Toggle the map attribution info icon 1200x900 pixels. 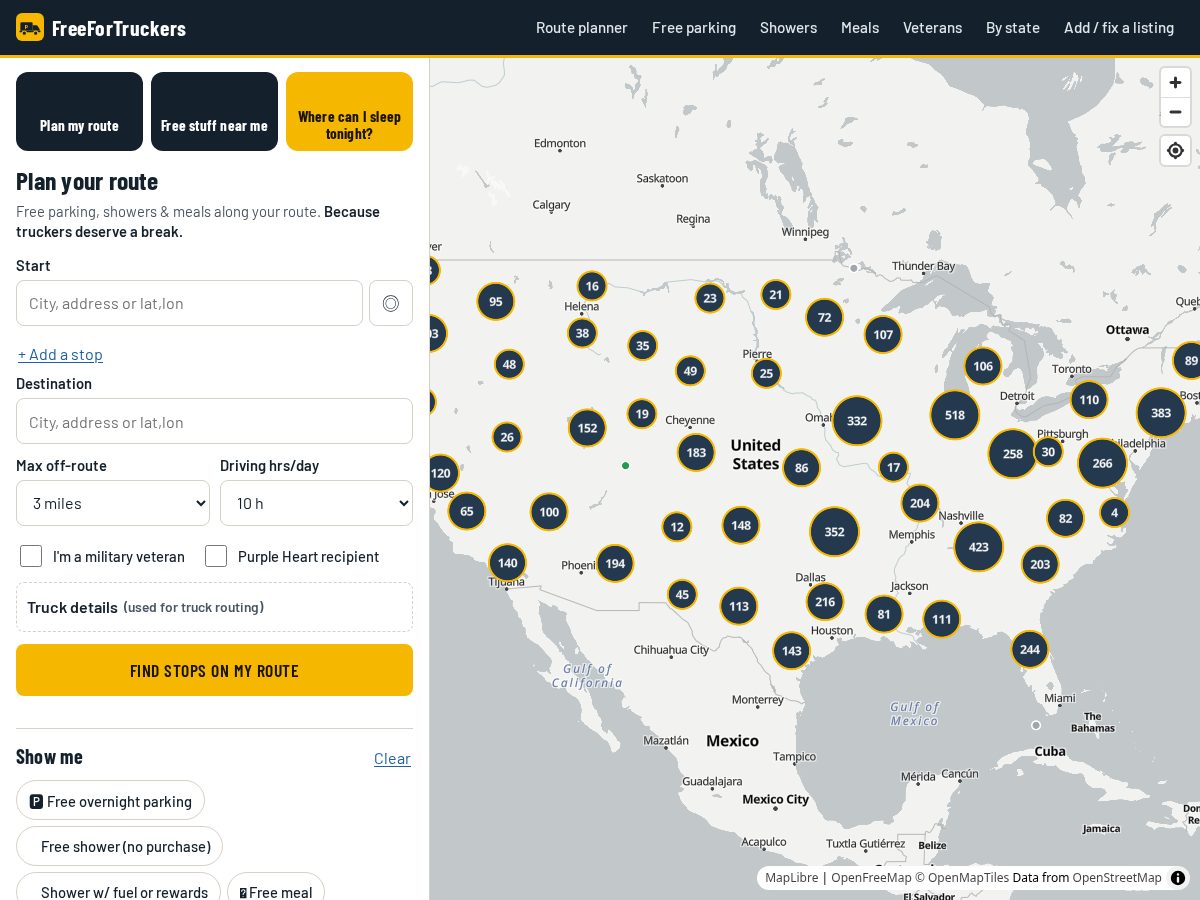point(1178,878)
